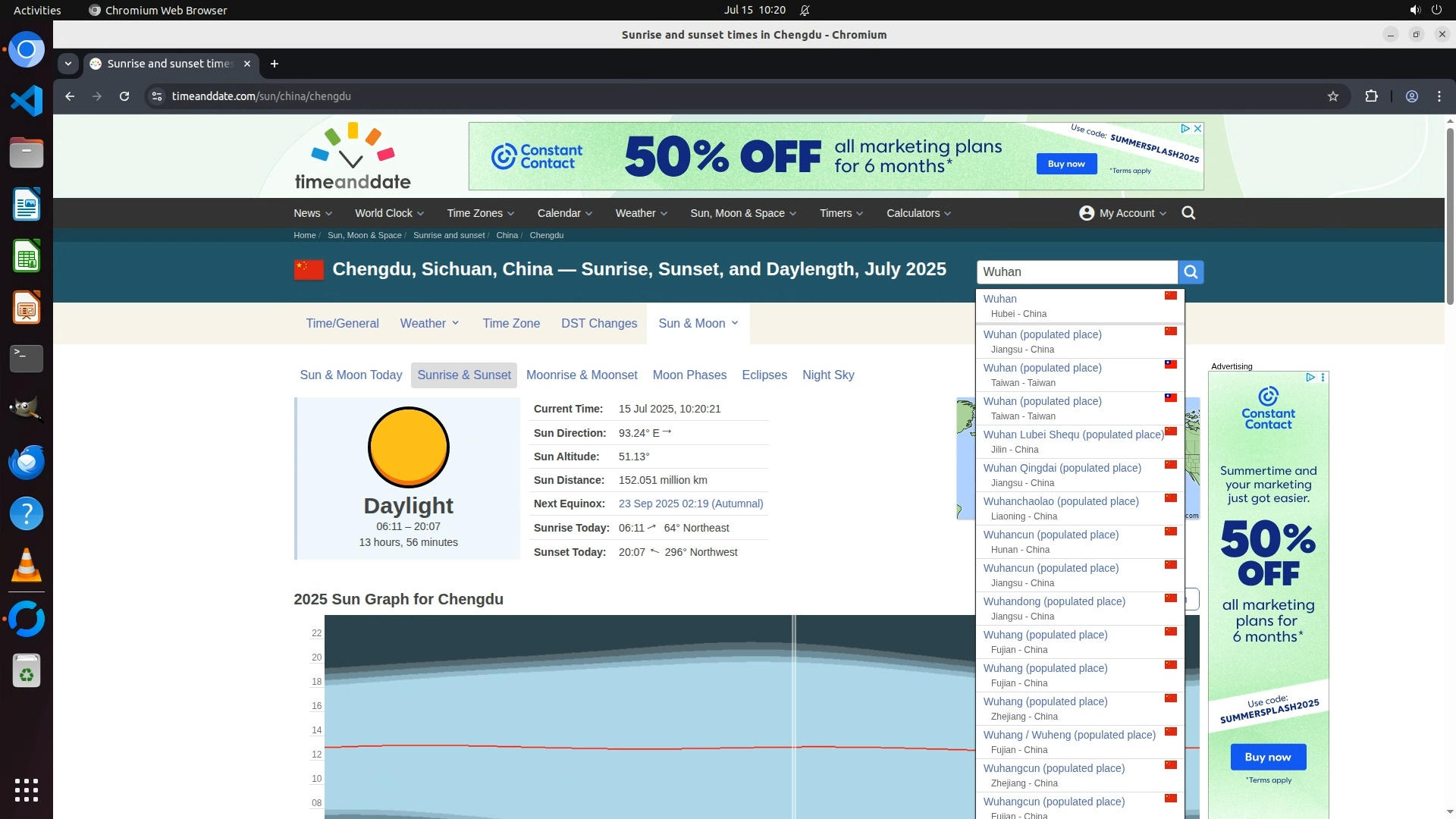Launch VLC from the dock
This screenshot has height=819, width=1456.
click(x=27, y=566)
